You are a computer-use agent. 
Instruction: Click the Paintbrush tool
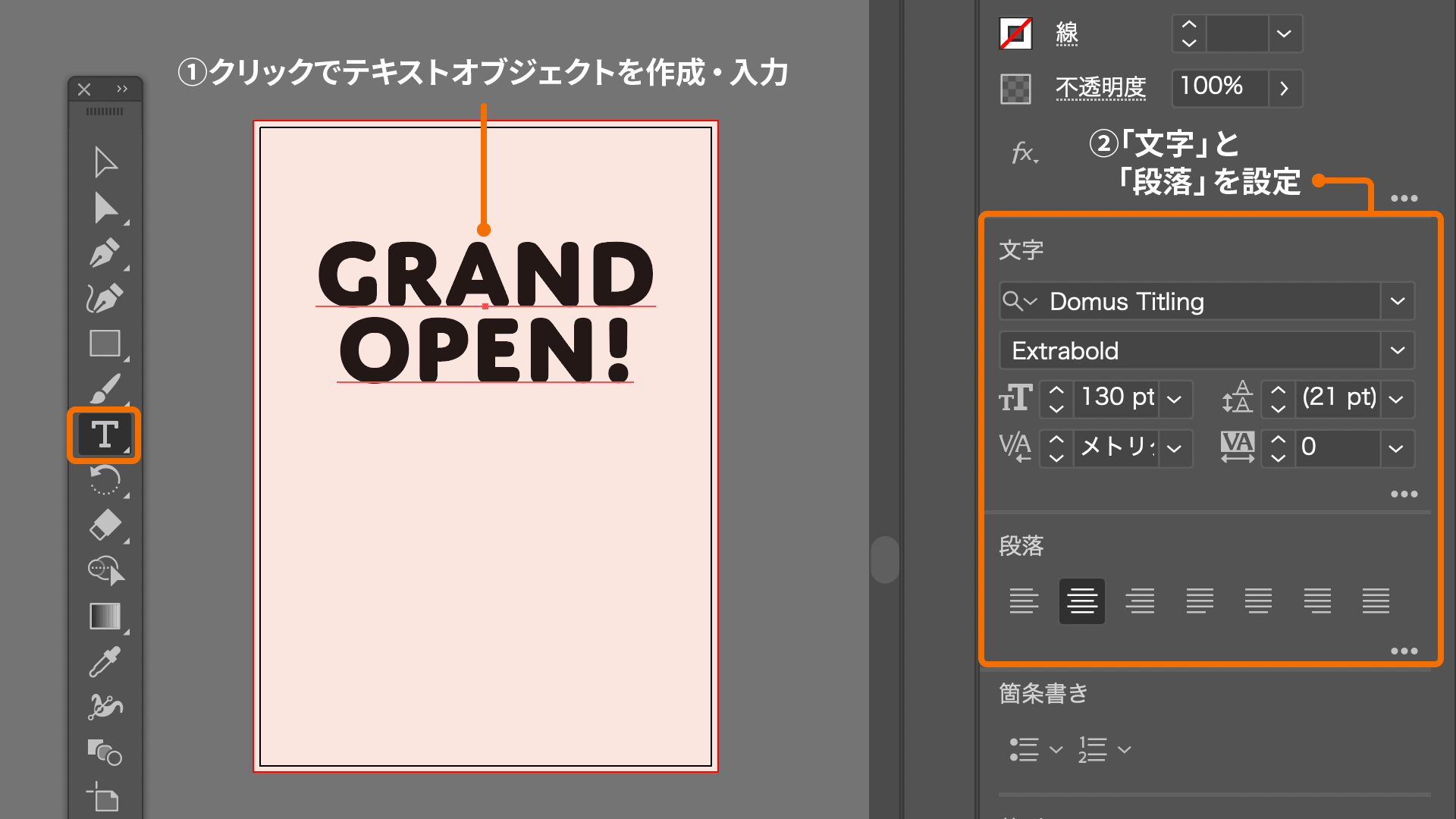105,390
